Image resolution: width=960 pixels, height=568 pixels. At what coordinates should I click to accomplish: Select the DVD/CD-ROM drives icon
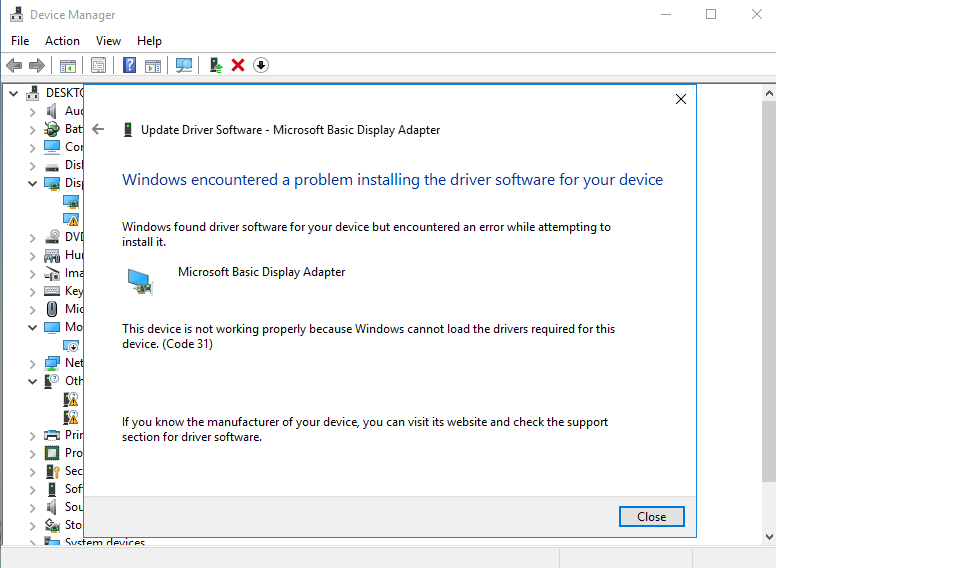pos(52,237)
